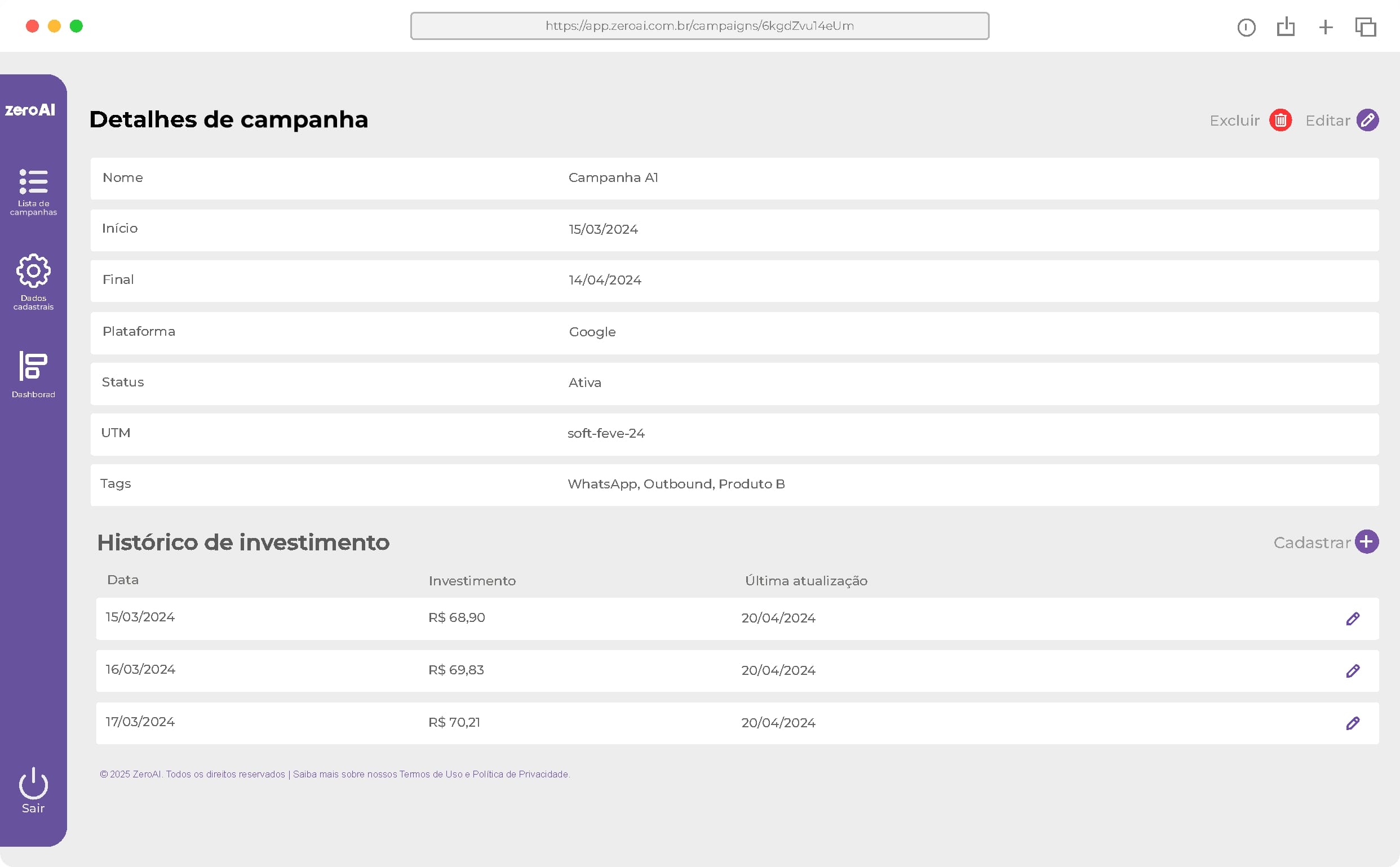The height and width of the screenshot is (867, 1400).
Task: Click the Última atualização column header
Action: click(x=806, y=581)
